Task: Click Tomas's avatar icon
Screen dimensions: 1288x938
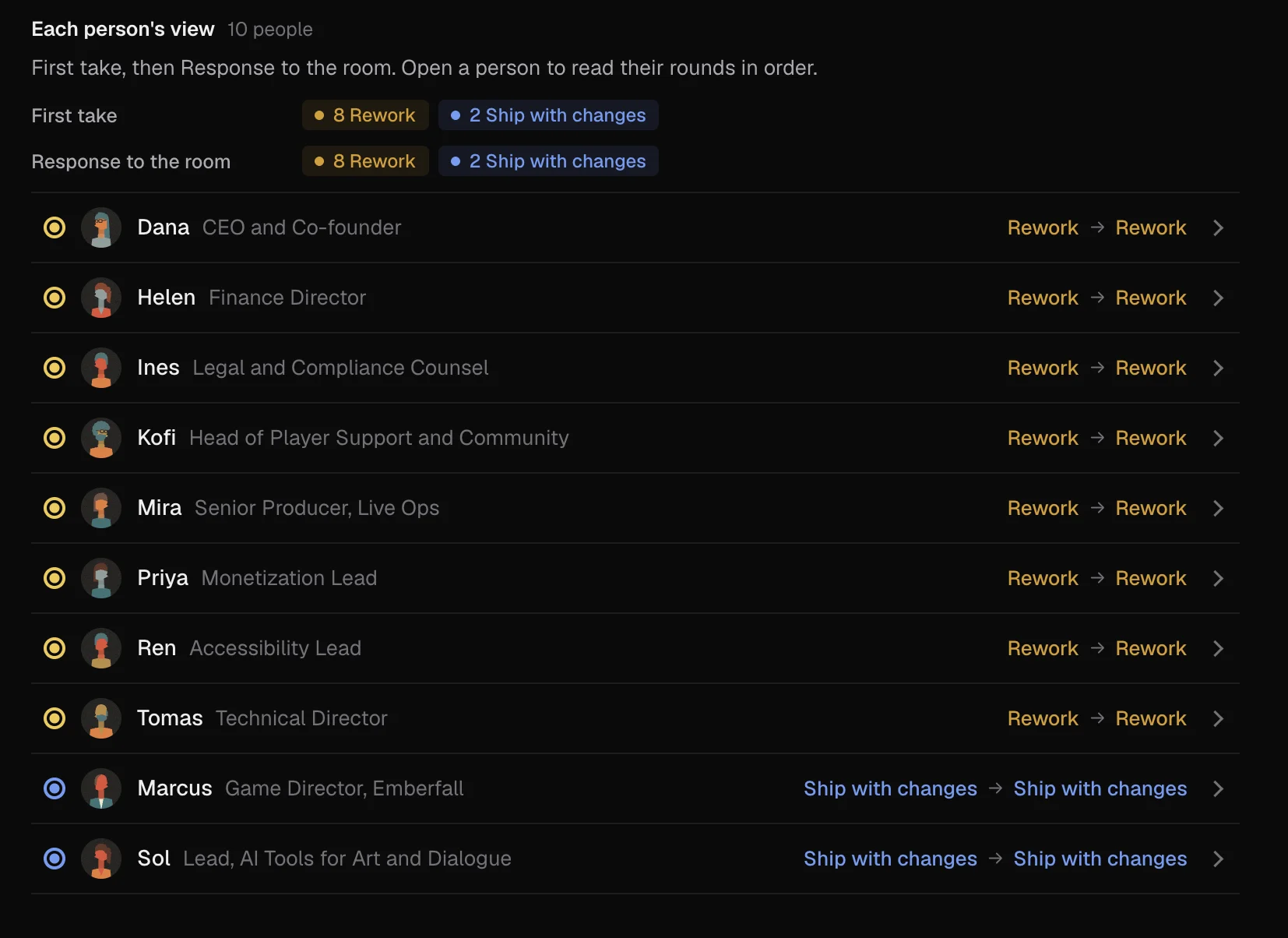Action: pyautogui.click(x=101, y=718)
